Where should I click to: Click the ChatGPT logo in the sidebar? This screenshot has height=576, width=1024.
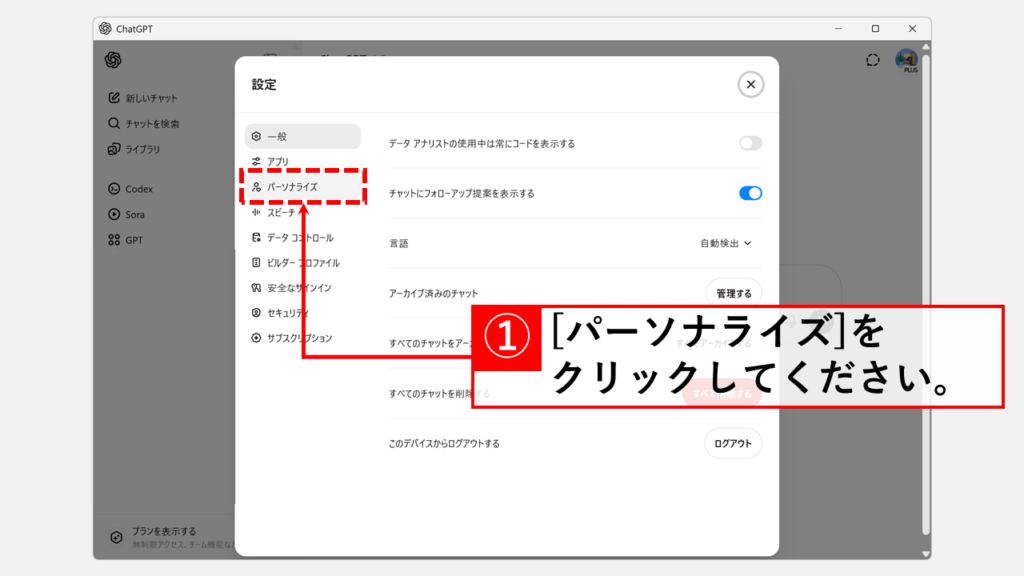tap(113, 60)
